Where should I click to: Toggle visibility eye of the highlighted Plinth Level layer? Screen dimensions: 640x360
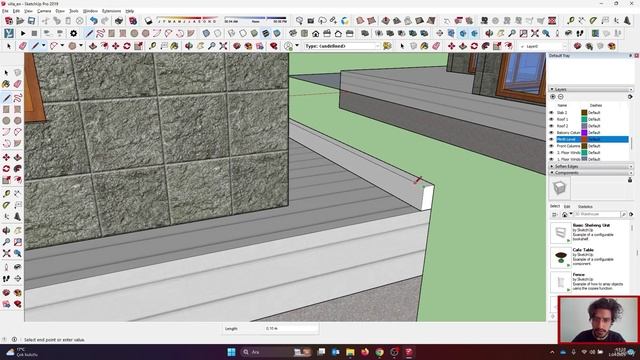coord(551,139)
